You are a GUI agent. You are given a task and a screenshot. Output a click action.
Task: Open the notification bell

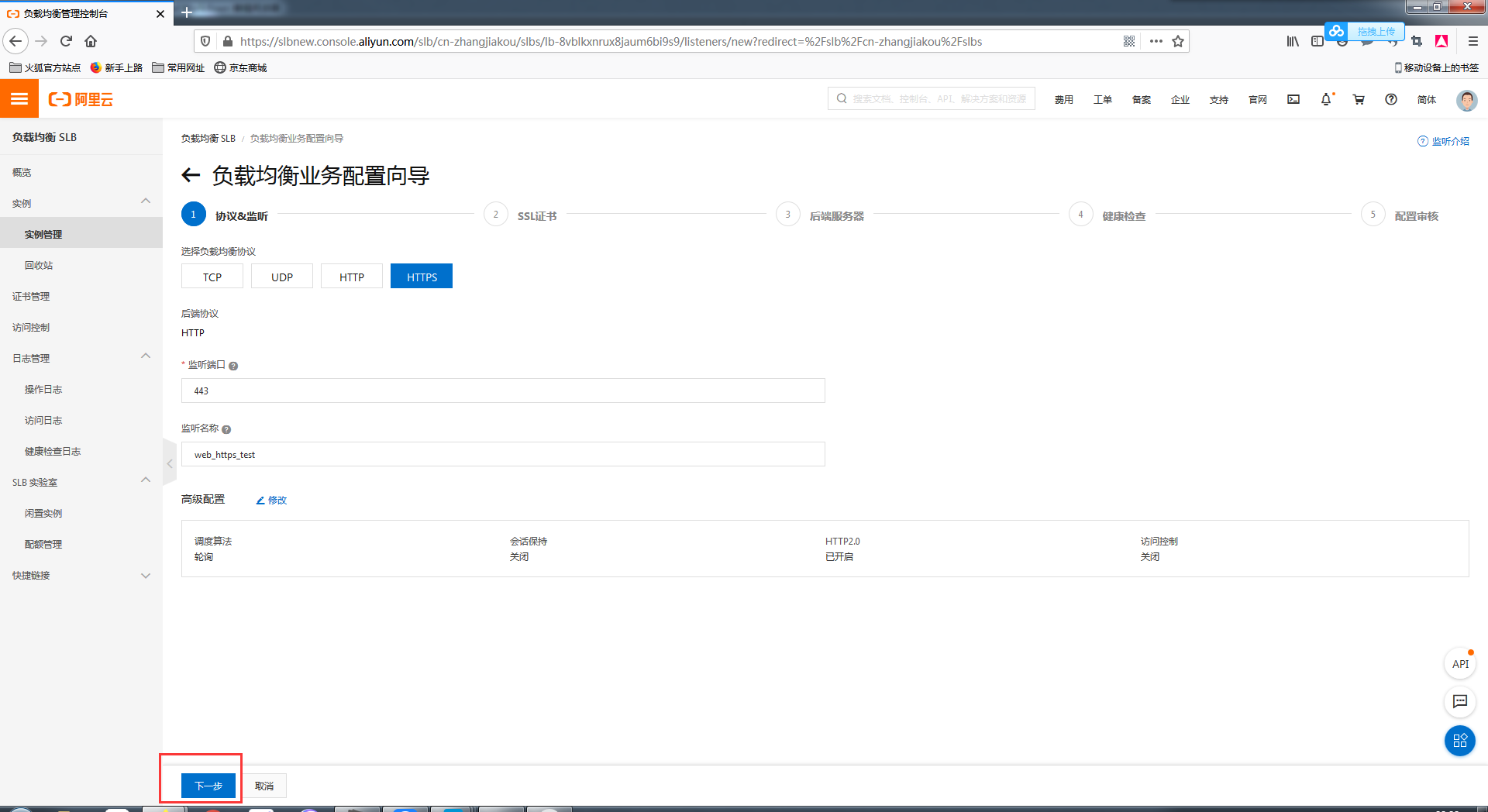(1326, 99)
